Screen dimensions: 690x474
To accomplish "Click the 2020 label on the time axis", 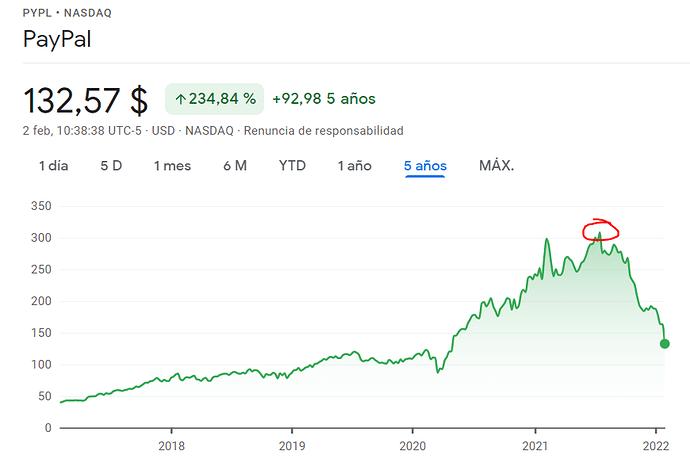I will point(413,445).
